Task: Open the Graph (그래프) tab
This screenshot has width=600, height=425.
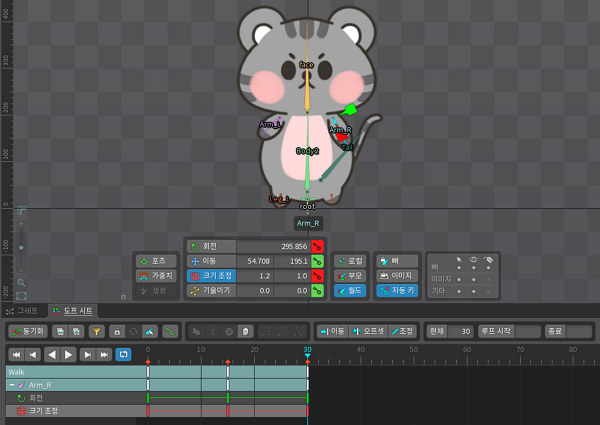Action: point(23,311)
